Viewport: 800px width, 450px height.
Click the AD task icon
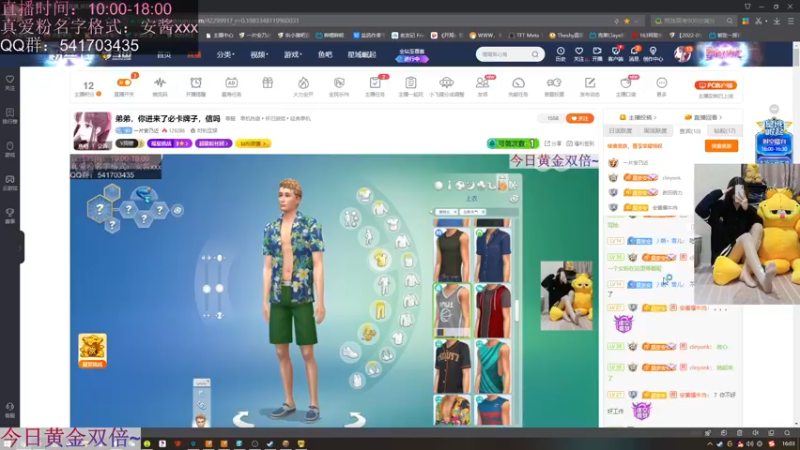(x=231, y=83)
